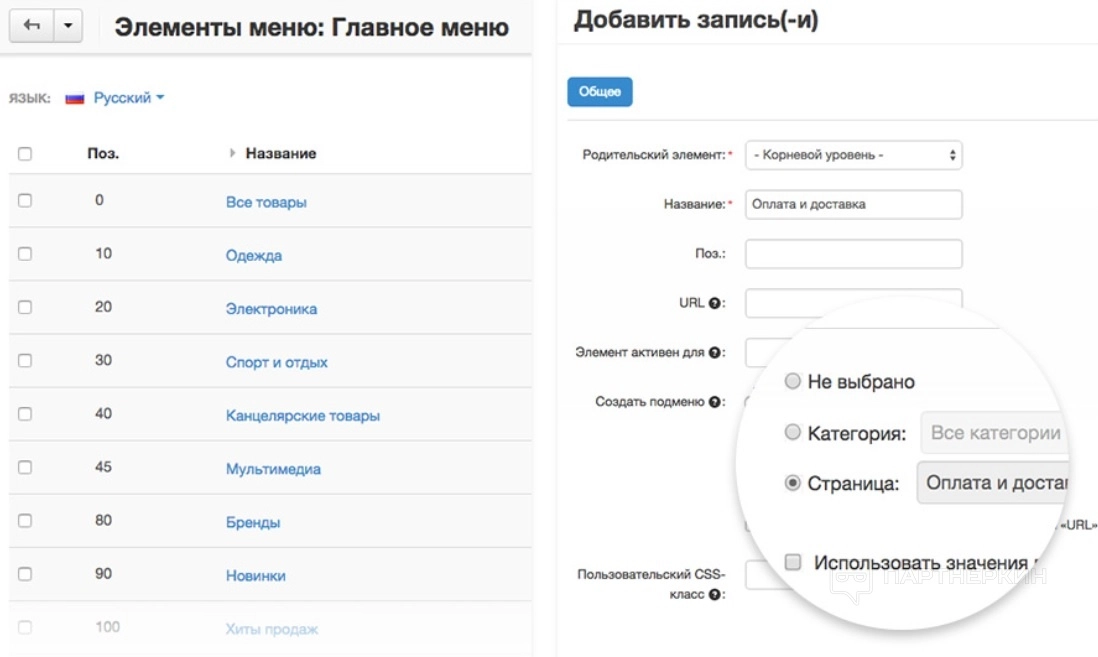Open the Родительский элемент dropdown
1098x657 pixels.
pyautogui.click(x=853, y=155)
